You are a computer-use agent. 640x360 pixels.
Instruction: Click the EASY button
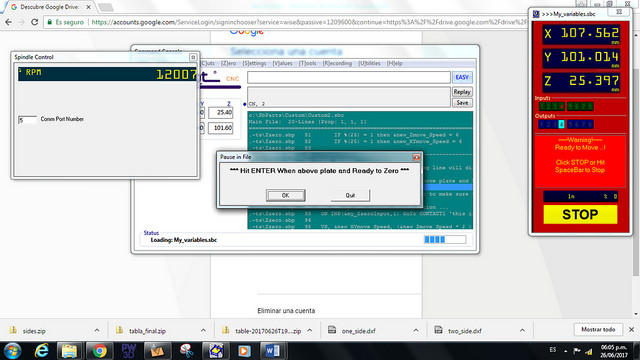(x=462, y=77)
